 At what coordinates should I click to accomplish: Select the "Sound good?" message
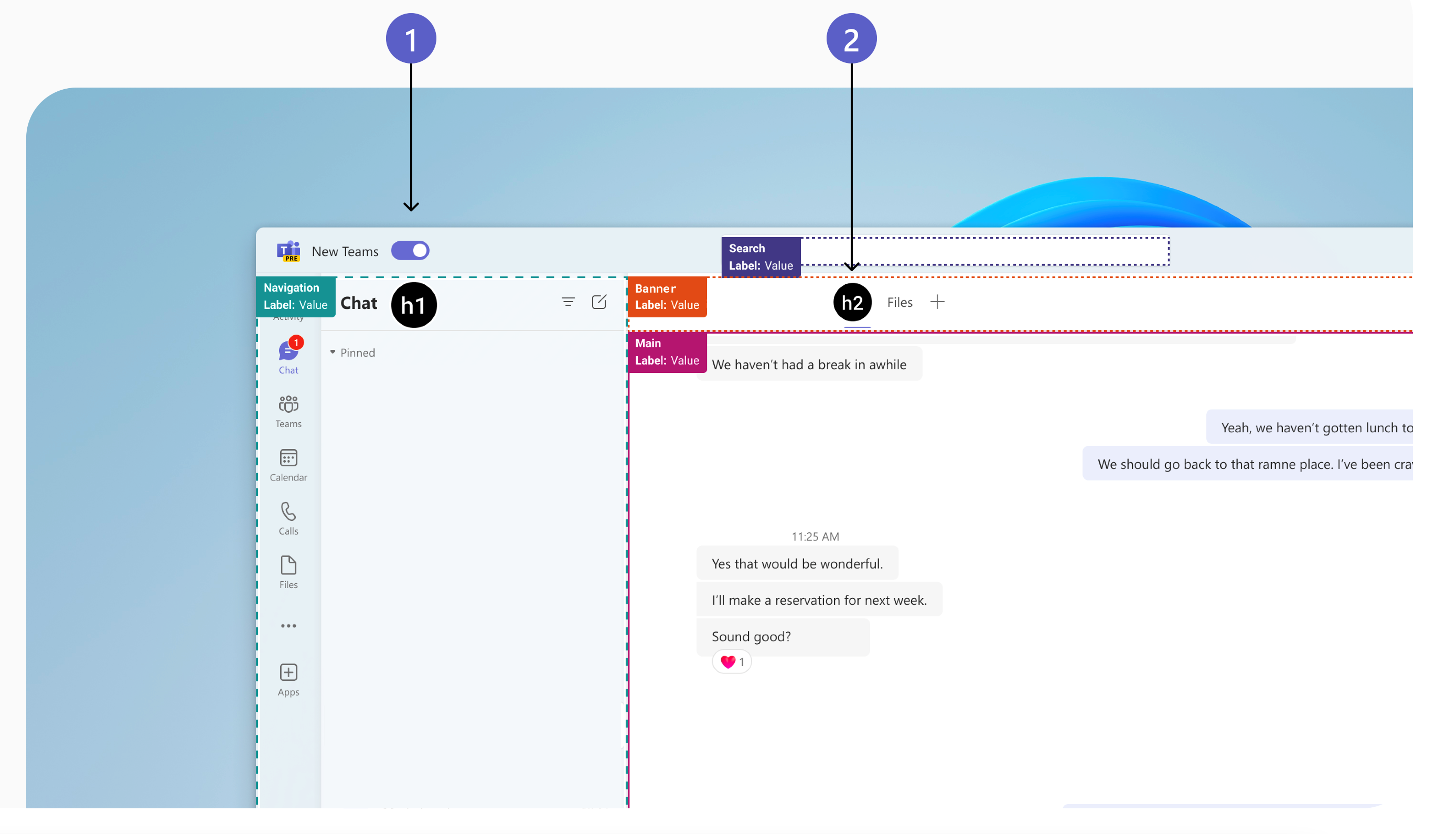tap(751, 636)
